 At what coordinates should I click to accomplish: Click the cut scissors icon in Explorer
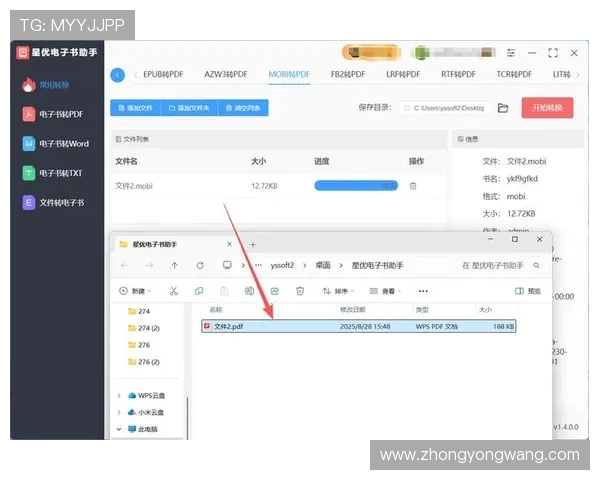[173, 291]
